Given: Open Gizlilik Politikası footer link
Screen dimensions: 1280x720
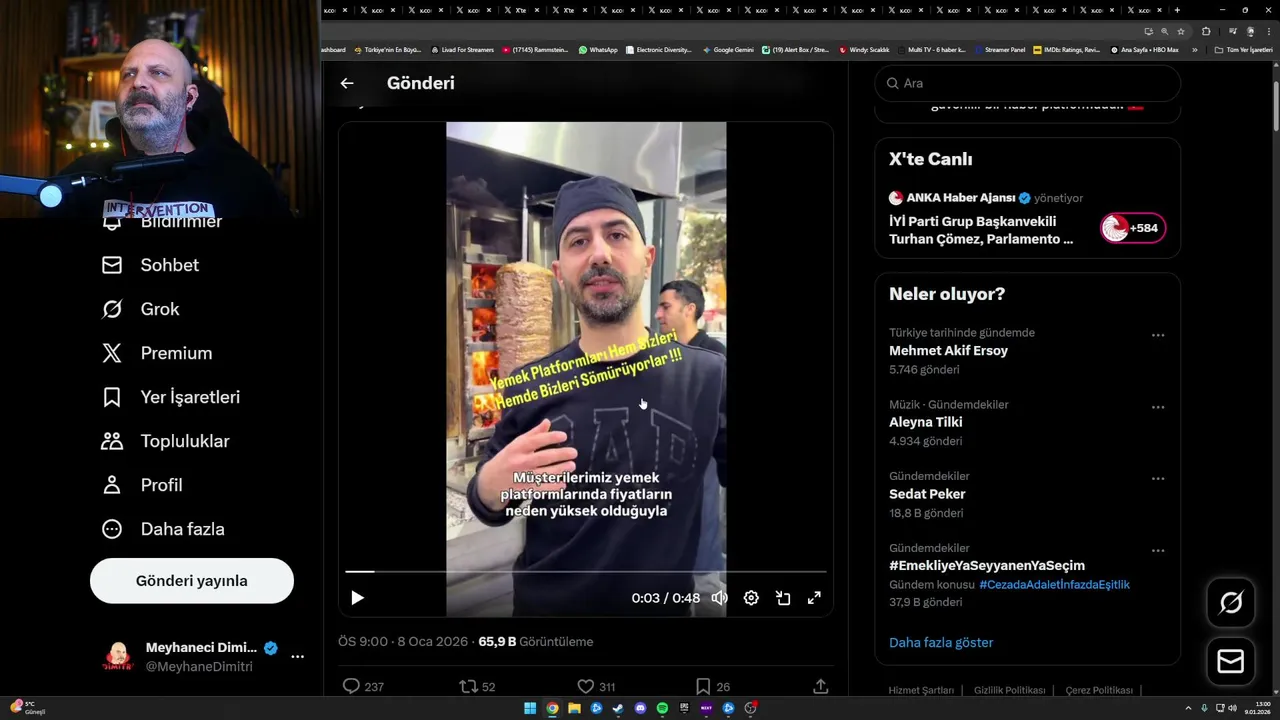Looking at the screenshot, I should [x=1009, y=690].
